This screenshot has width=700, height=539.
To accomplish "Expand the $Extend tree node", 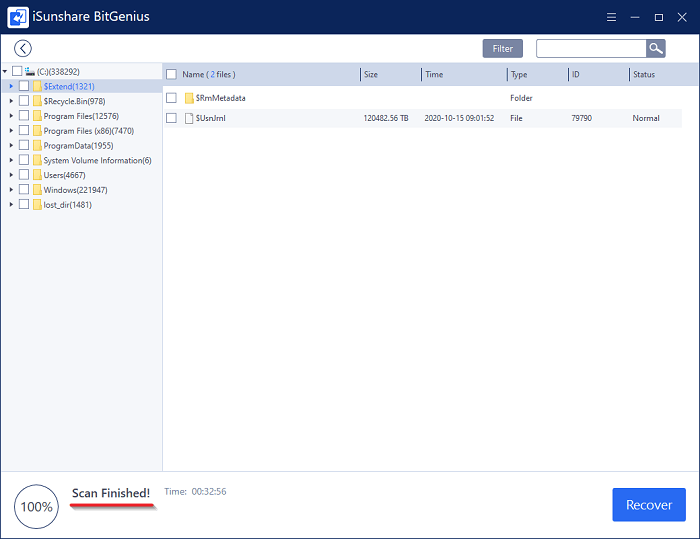I will pyautogui.click(x=11, y=86).
